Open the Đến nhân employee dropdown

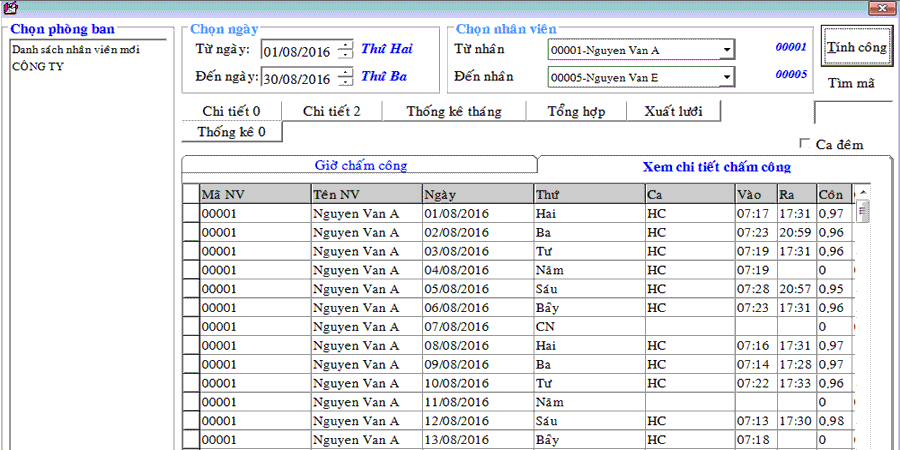pyautogui.click(x=728, y=76)
